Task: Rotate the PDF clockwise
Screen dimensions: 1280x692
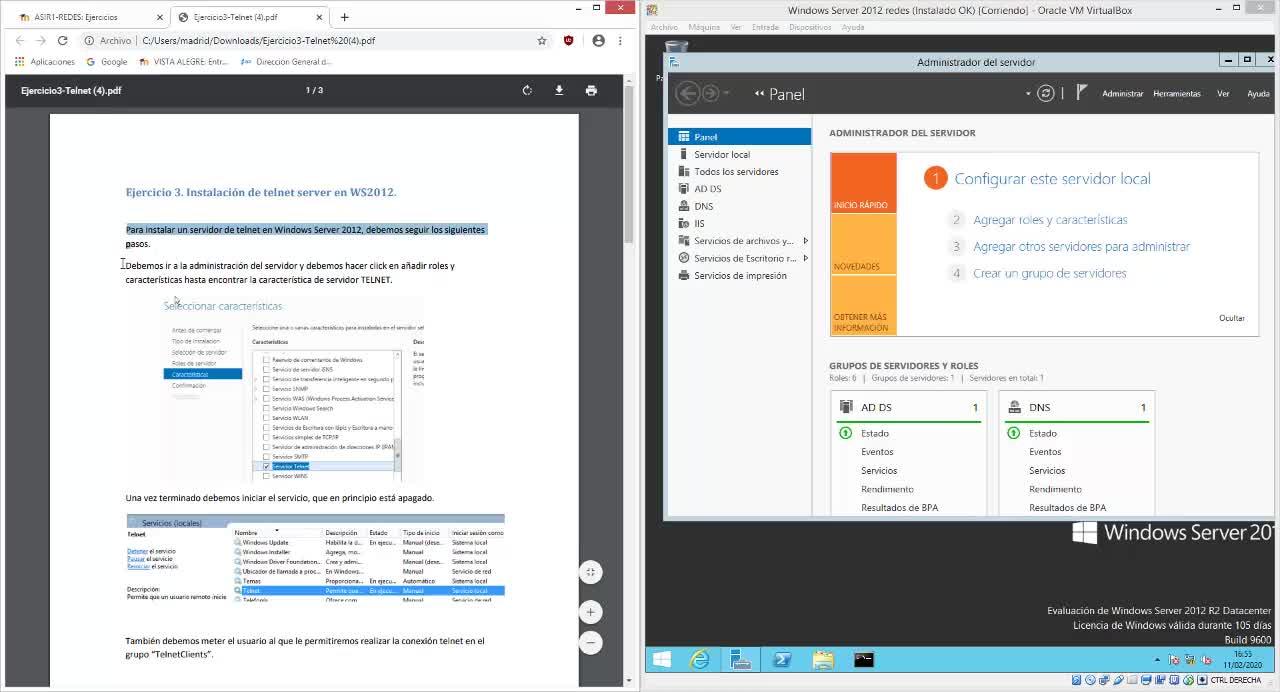Action: tap(527, 90)
